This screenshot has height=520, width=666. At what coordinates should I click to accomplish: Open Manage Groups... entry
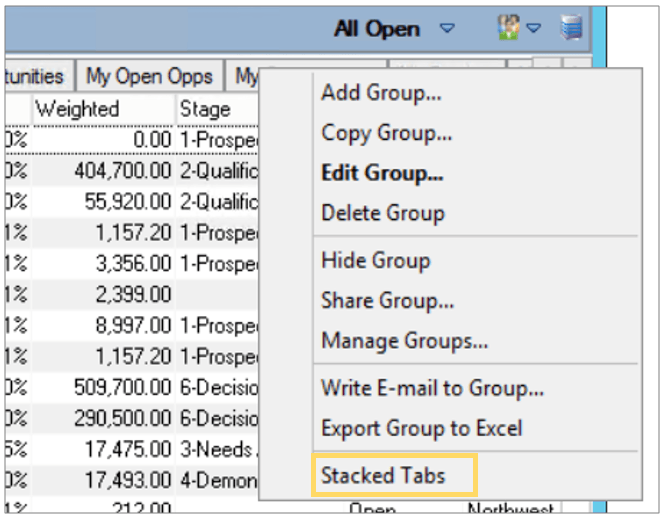[x=404, y=341]
